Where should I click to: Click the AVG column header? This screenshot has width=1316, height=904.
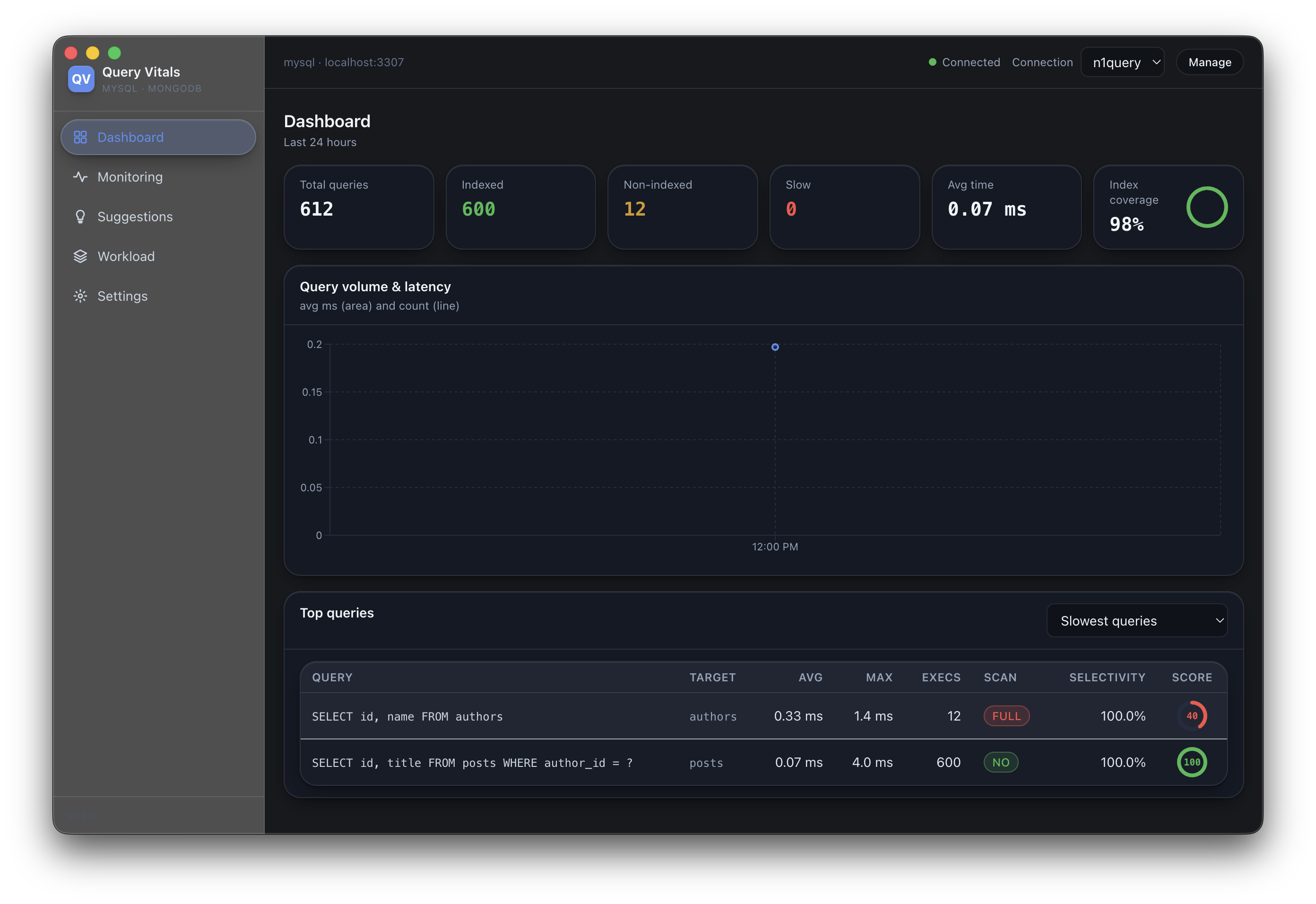click(x=810, y=678)
